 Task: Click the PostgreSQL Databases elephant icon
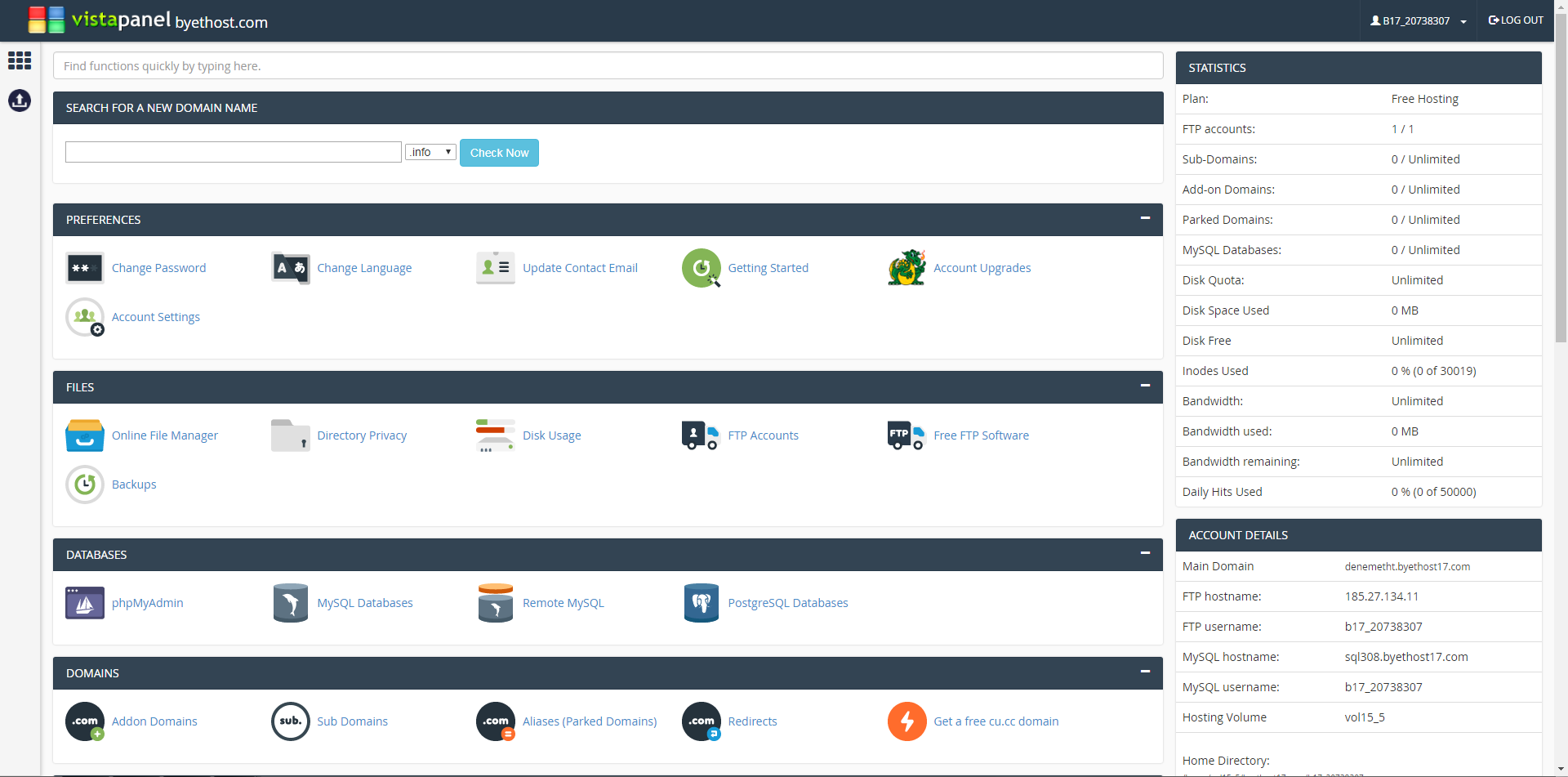[x=702, y=603]
